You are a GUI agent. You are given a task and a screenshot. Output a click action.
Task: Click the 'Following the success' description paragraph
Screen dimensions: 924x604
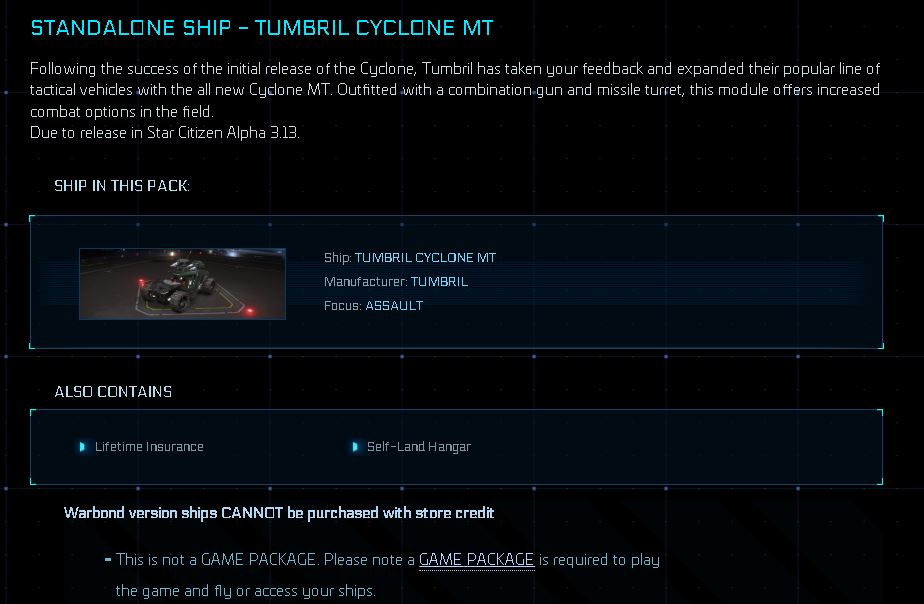(x=455, y=89)
